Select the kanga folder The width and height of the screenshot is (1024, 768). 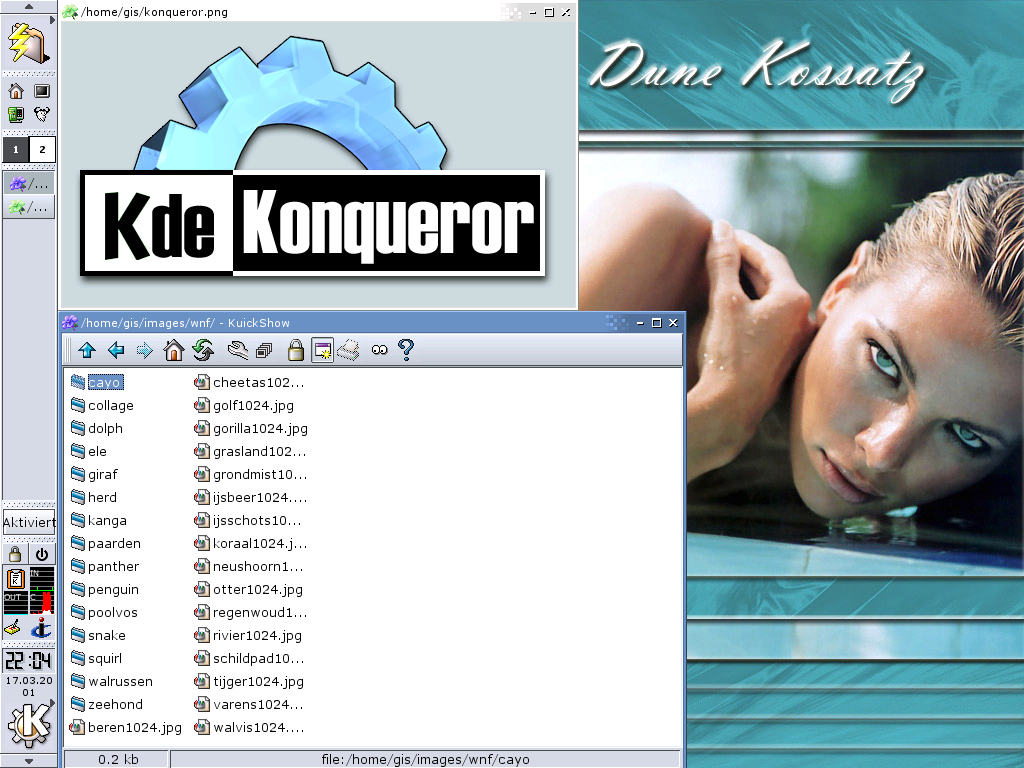99,520
